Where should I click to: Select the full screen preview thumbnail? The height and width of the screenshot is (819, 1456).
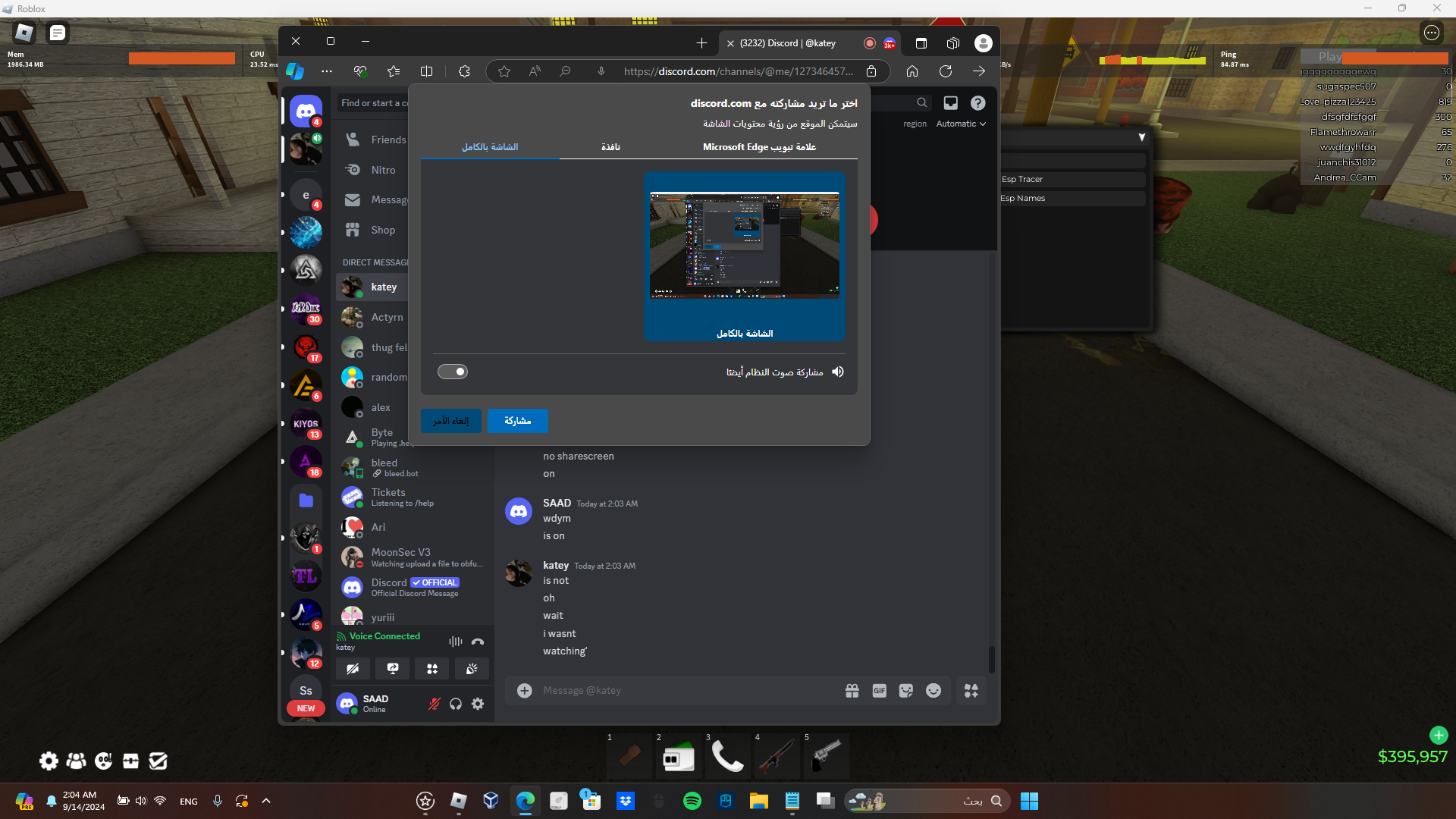pyautogui.click(x=745, y=256)
